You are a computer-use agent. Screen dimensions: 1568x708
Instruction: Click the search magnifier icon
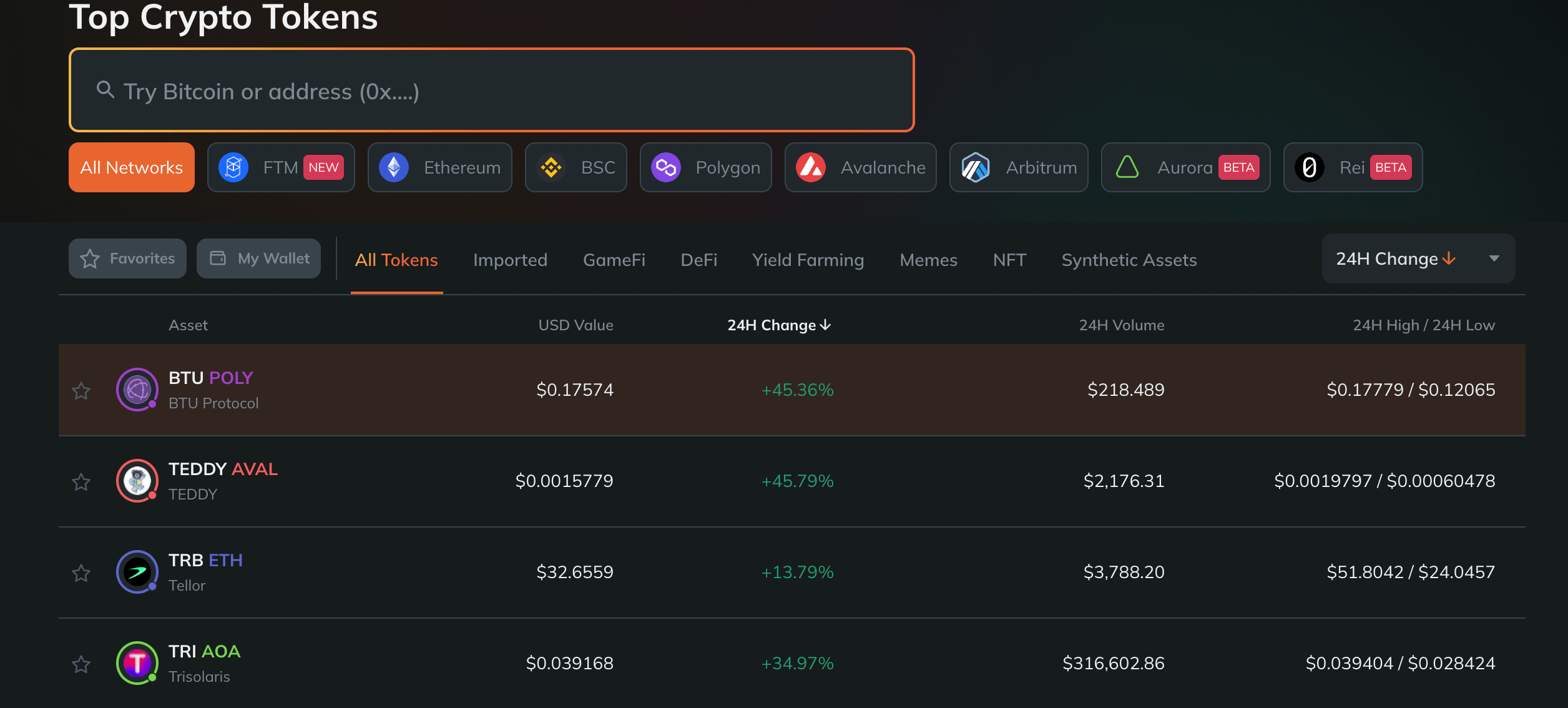[105, 90]
